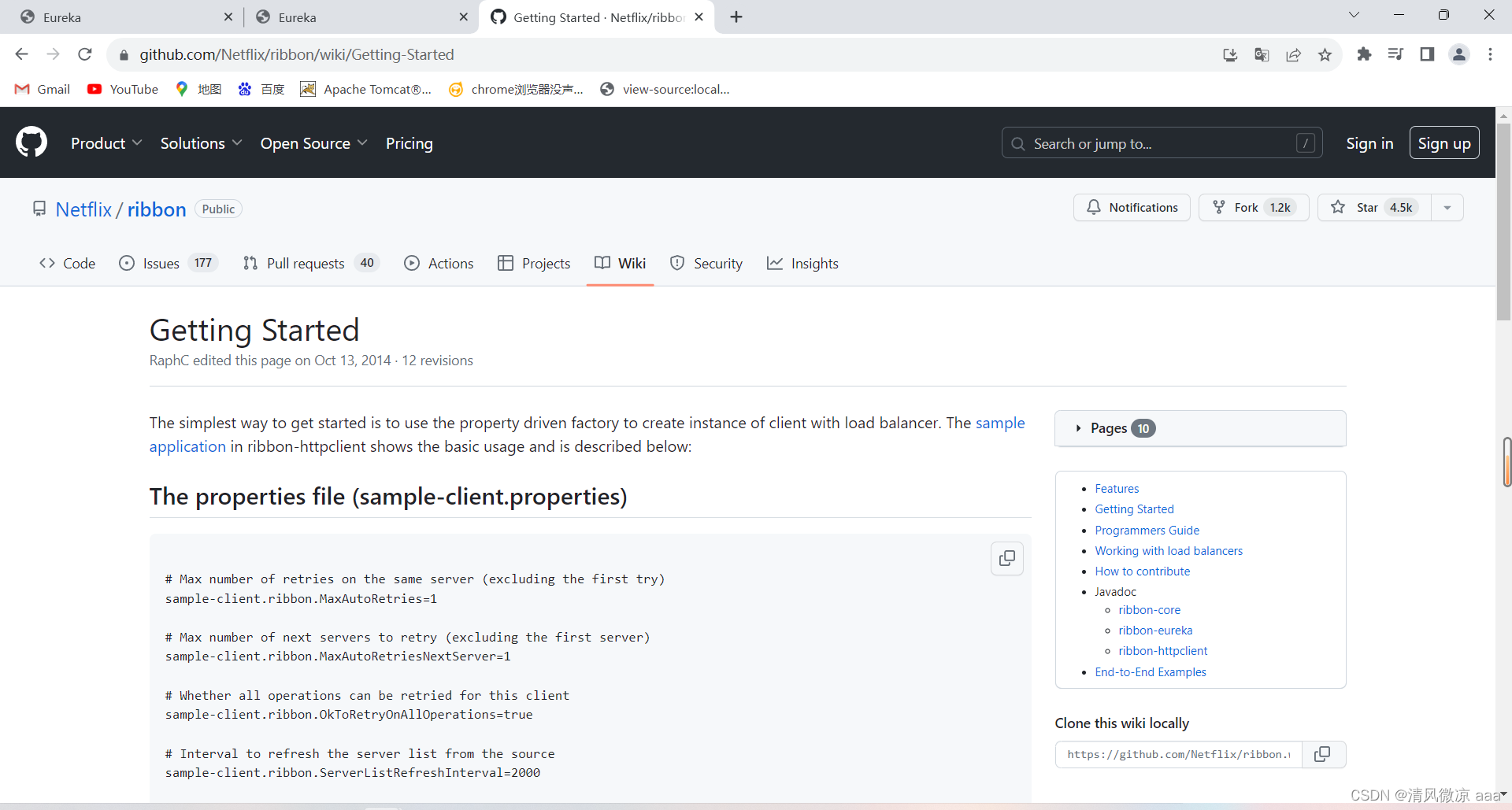The image size is (1512, 810).
Task: Click the browser address bar URL
Action: (297, 54)
